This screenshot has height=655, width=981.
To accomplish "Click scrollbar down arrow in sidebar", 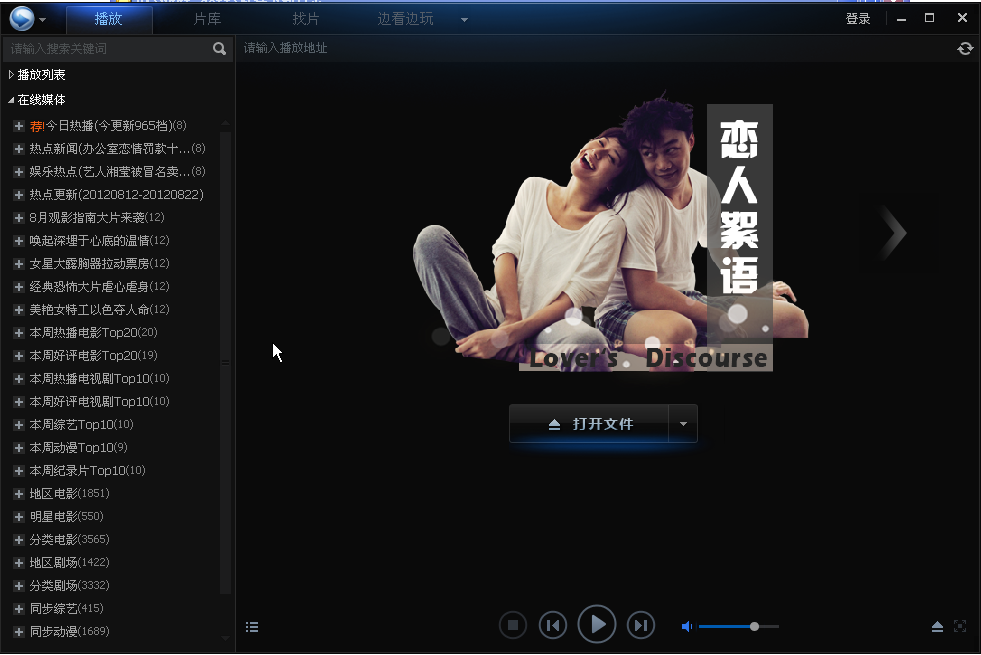I will (x=225, y=637).
